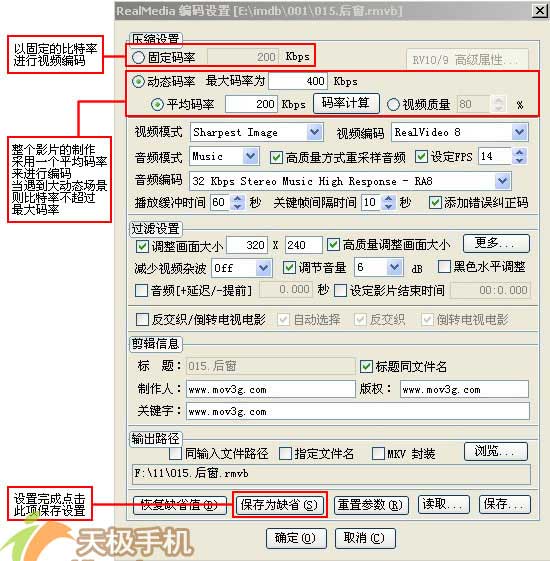Toggle the 添加错误纠正码 checkbox

tap(435, 203)
